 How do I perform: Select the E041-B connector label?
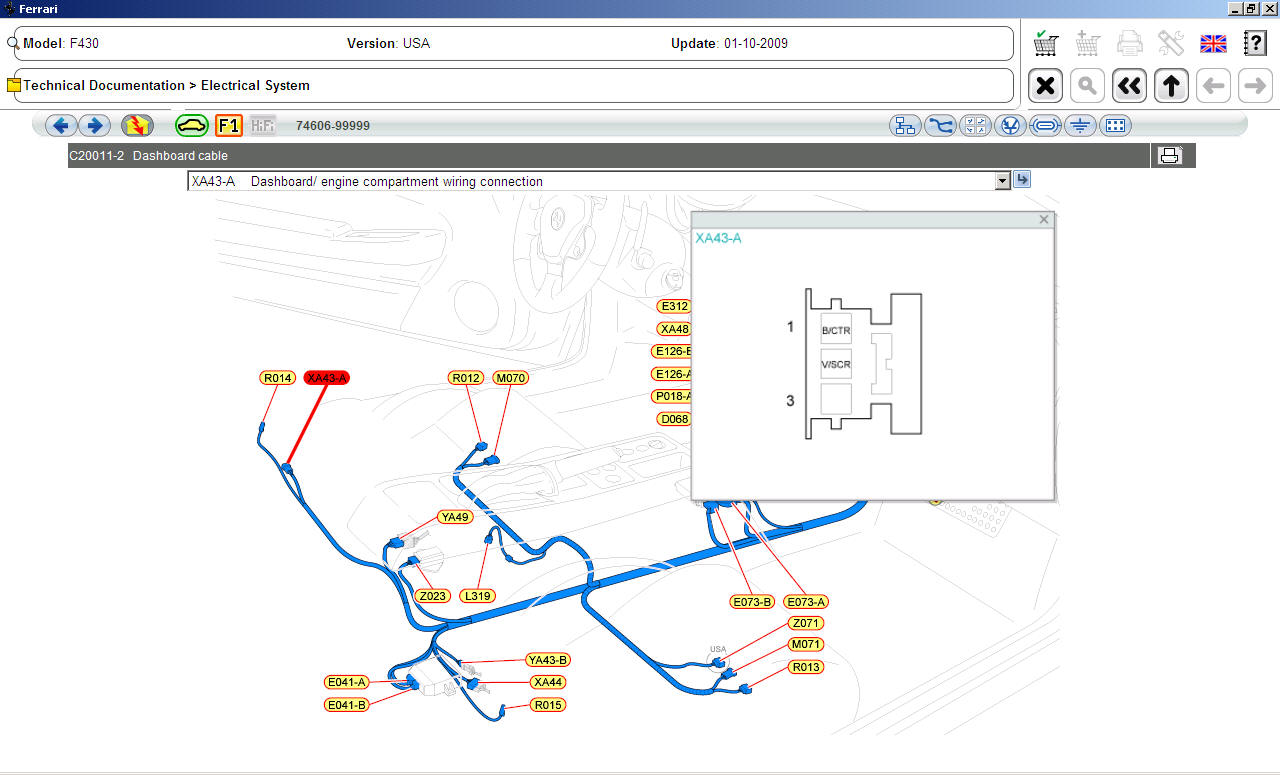pos(347,705)
